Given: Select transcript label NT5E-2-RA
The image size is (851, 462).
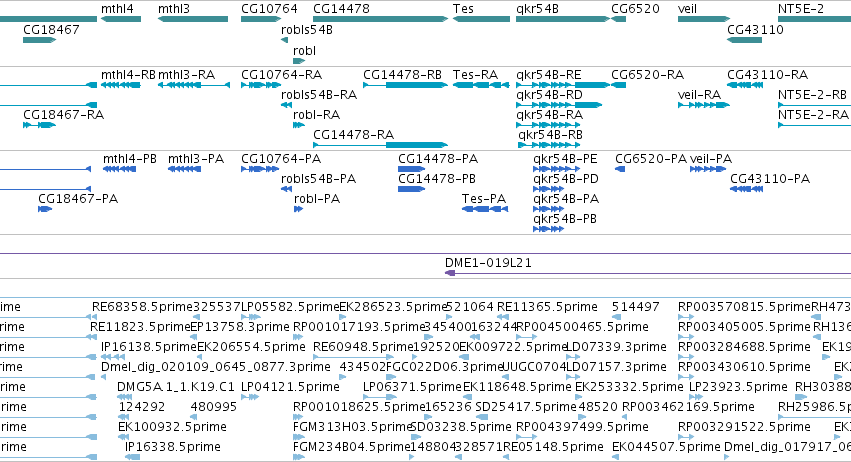Looking at the screenshot, I should 812,115.
